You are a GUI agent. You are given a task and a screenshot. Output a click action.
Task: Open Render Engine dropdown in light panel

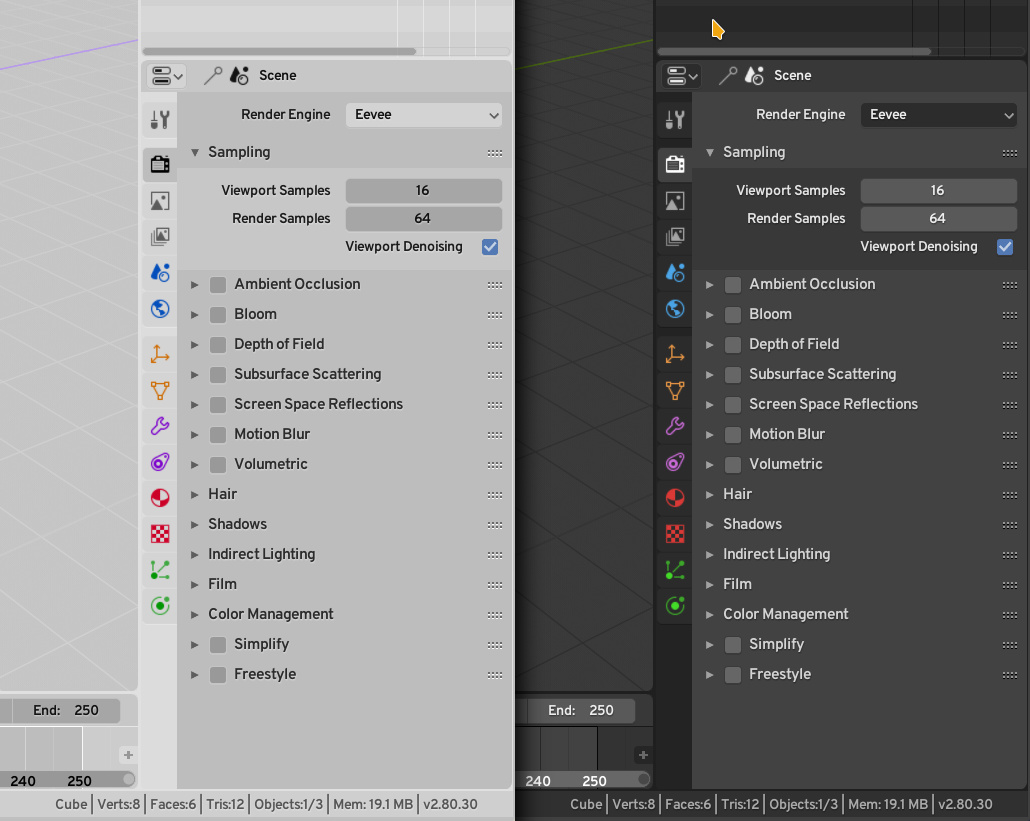[x=424, y=115]
